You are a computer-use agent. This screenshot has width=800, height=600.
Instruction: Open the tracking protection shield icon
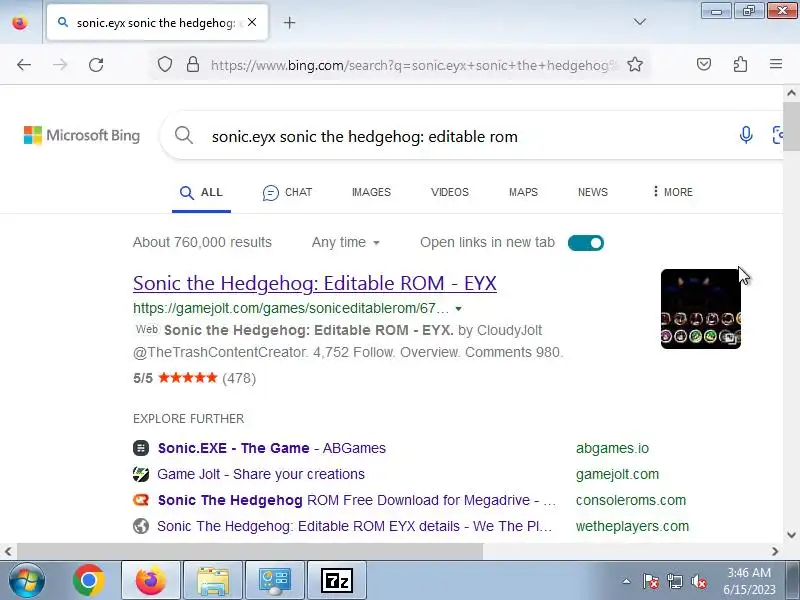point(164,64)
